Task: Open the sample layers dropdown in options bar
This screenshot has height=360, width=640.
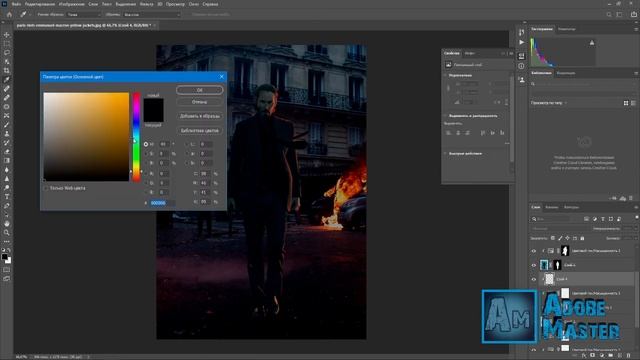Action: click(x=152, y=14)
